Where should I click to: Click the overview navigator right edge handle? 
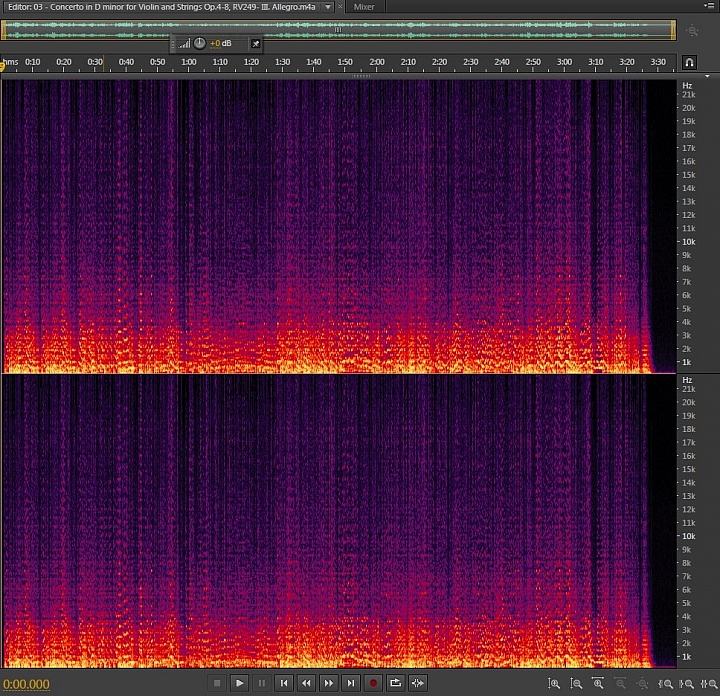click(674, 30)
